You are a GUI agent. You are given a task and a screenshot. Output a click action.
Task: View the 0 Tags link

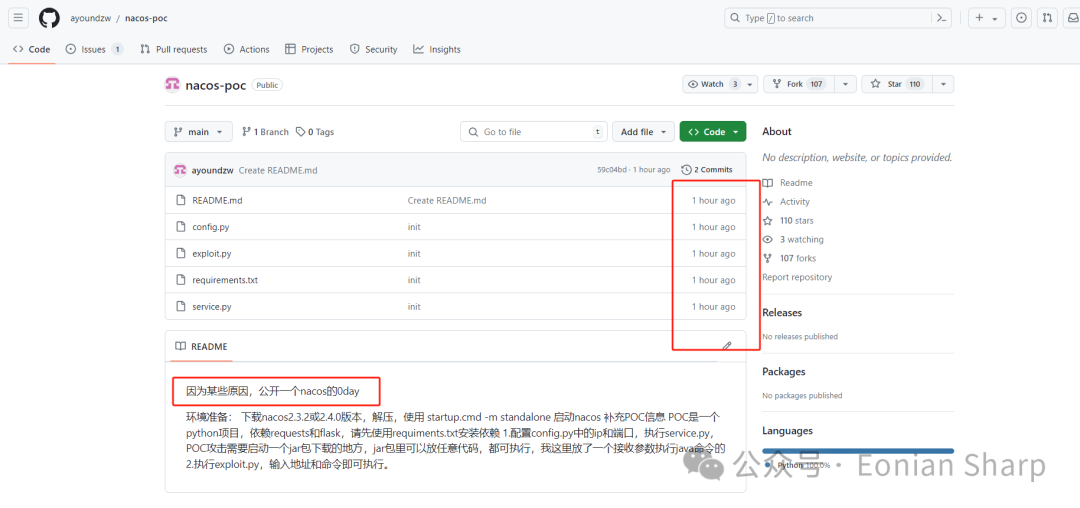click(x=315, y=131)
